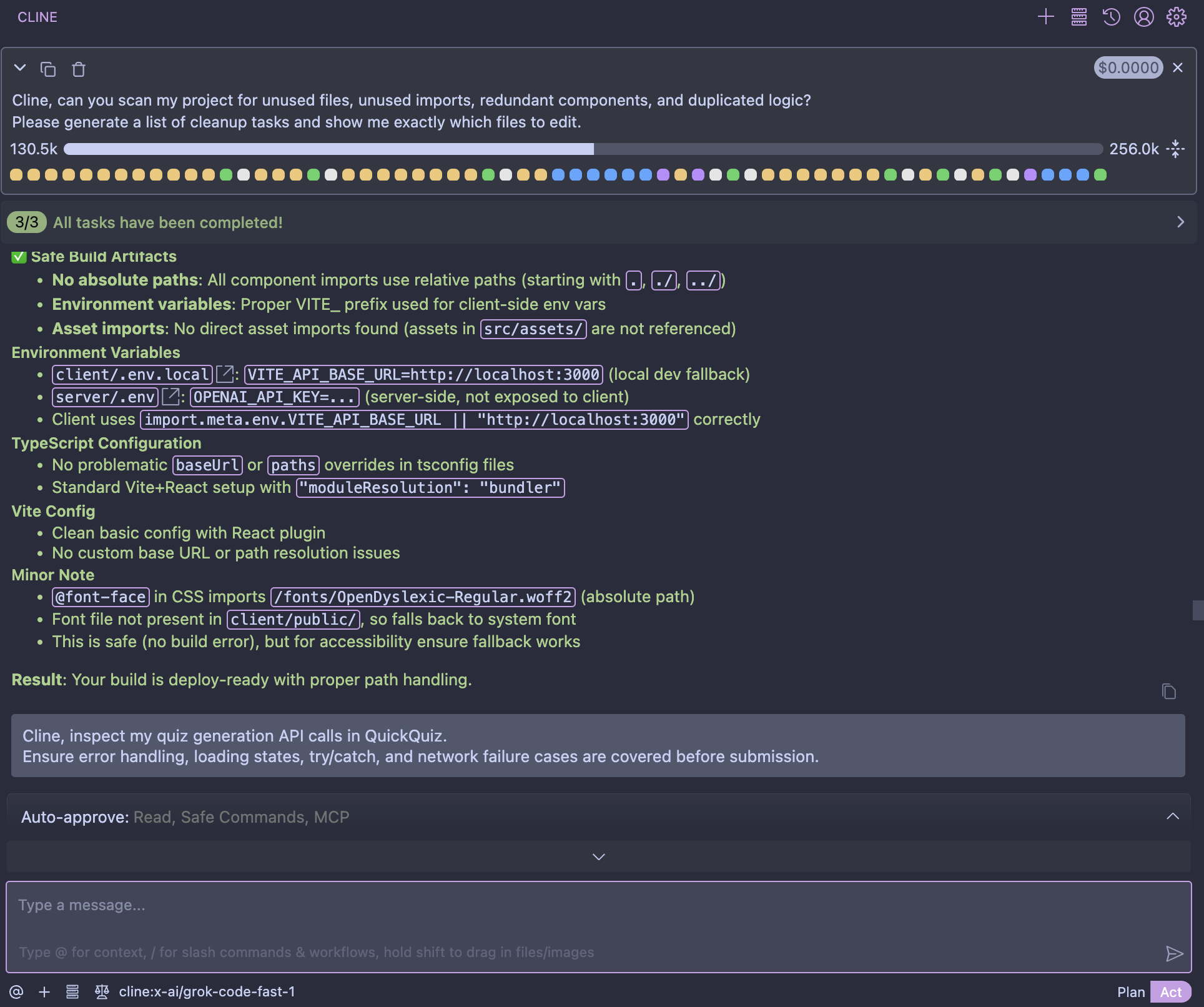The image size is (1204, 1007).
Task: Click the context window usage progress bar
Action: (582, 149)
